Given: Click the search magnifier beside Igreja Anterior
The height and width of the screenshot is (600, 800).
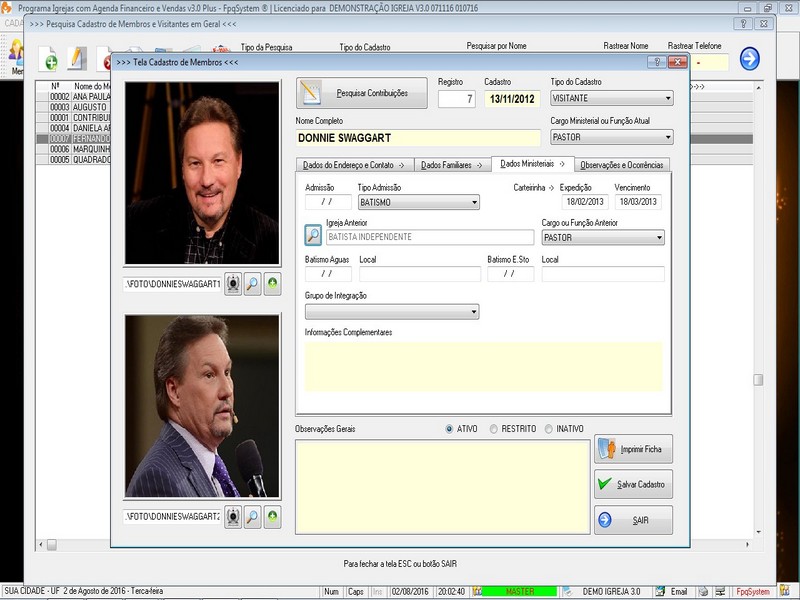Looking at the screenshot, I should [313, 235].
